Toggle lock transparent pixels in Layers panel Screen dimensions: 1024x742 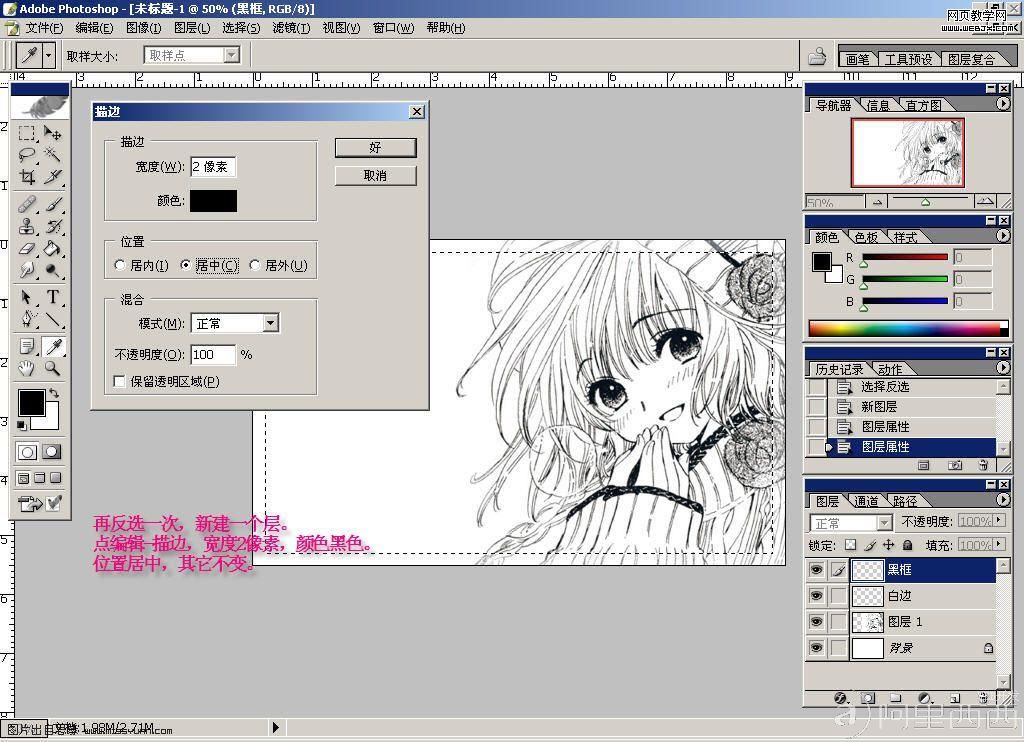click(x=850, y=545)
